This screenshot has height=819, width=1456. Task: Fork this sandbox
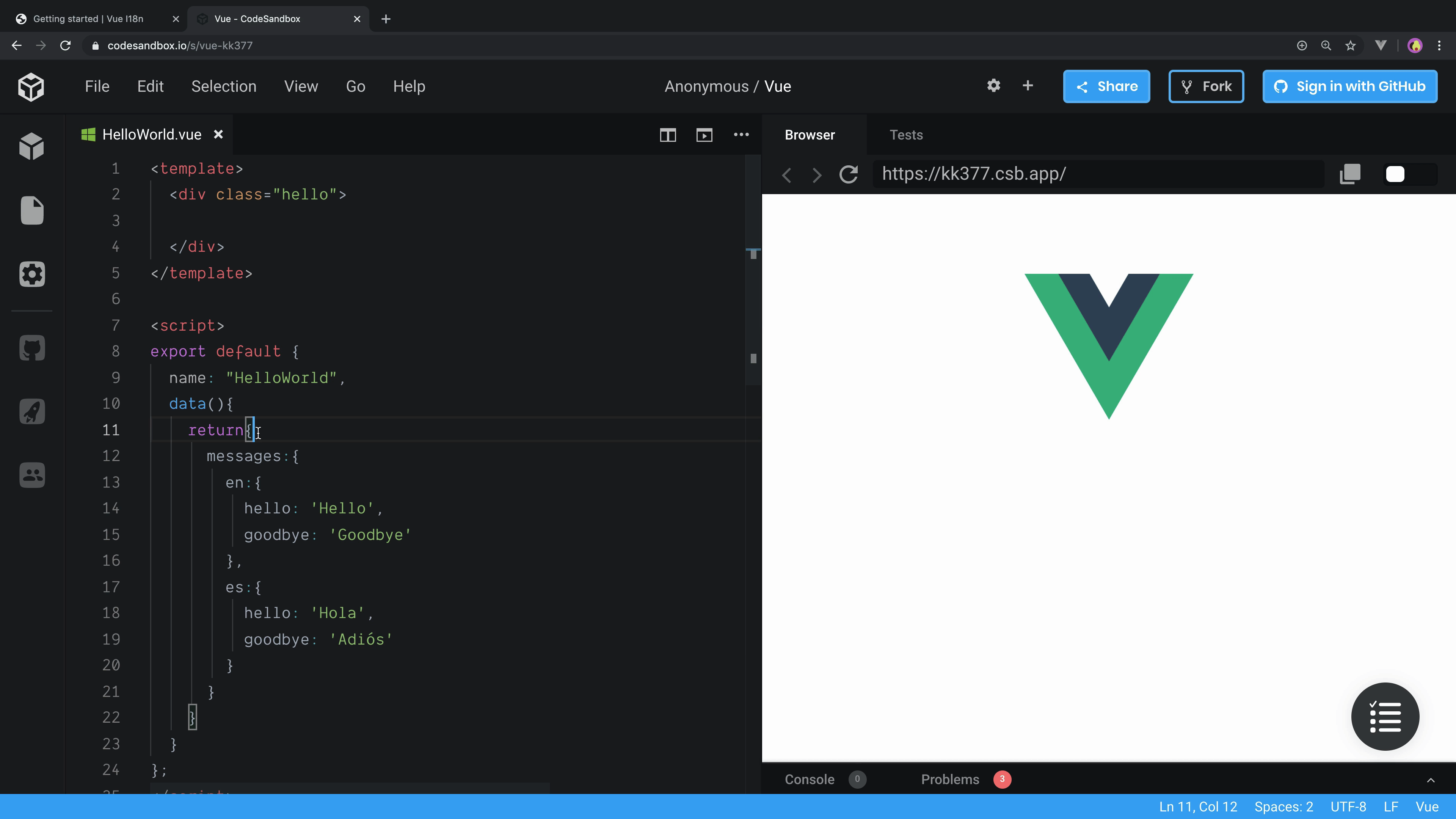1206,86
